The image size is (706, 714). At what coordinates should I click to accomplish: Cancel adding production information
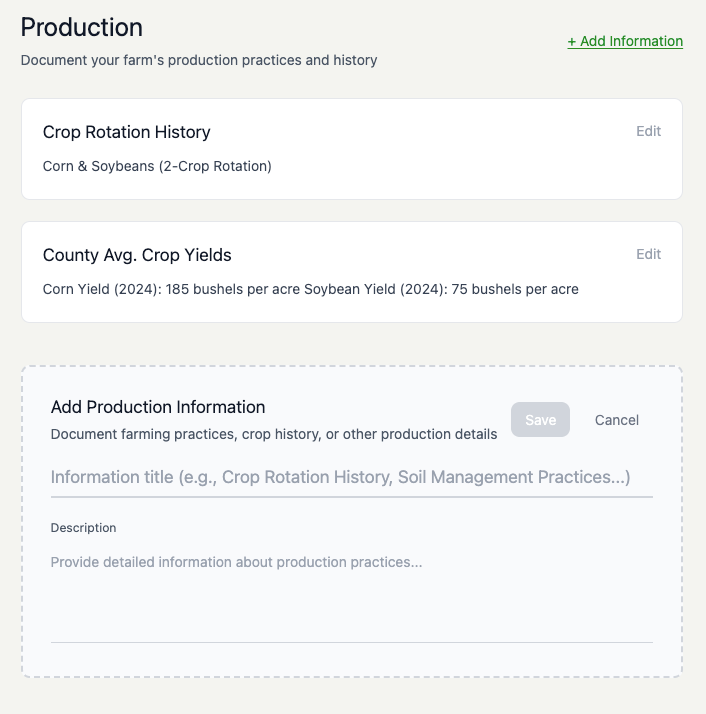616,420
